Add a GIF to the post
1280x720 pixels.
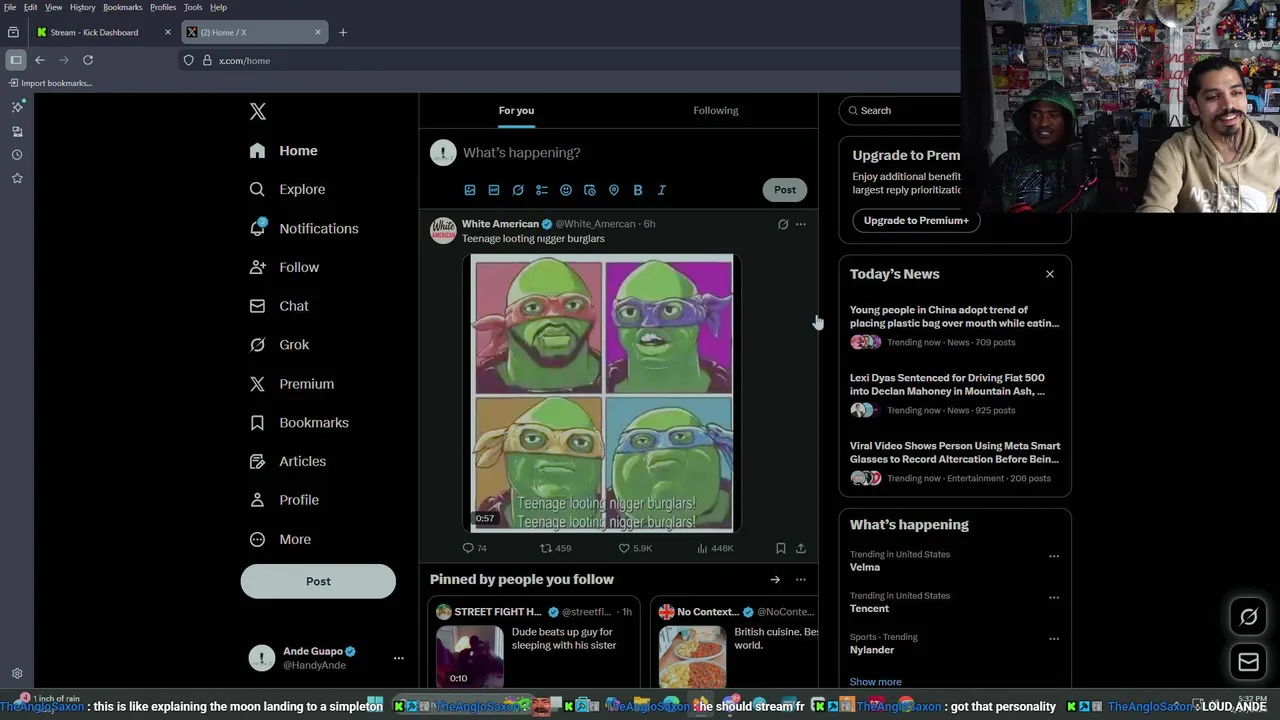(x=494, y=190)
